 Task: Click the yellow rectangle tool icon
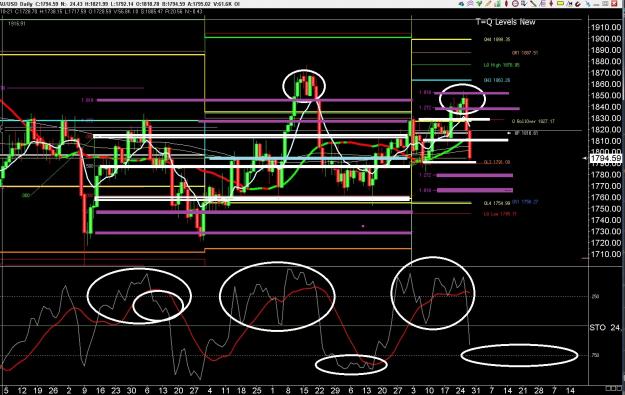(560, 4)
